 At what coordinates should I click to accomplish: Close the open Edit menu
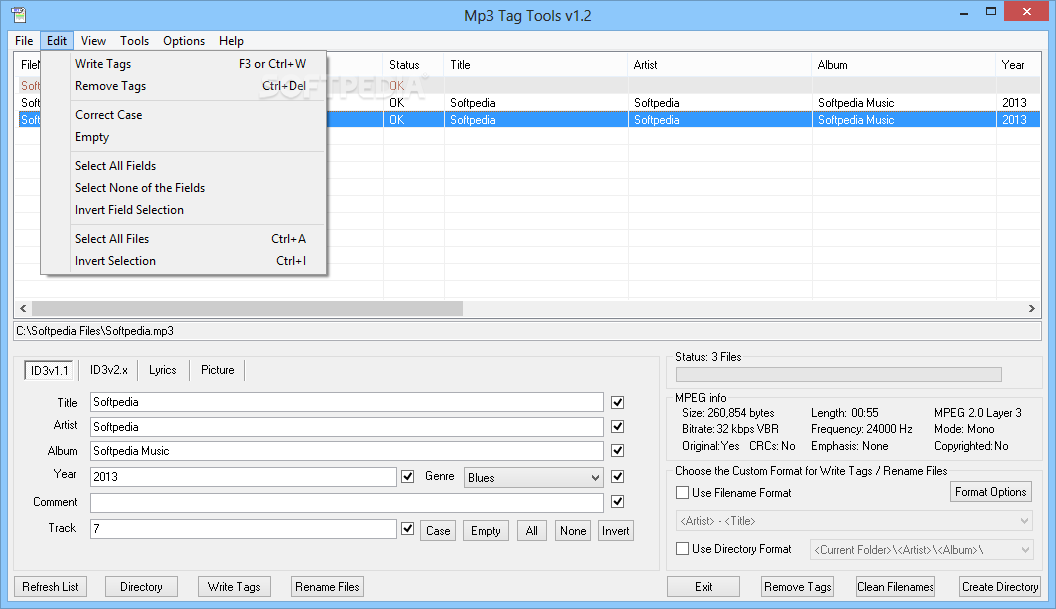[x=57, y=41]
